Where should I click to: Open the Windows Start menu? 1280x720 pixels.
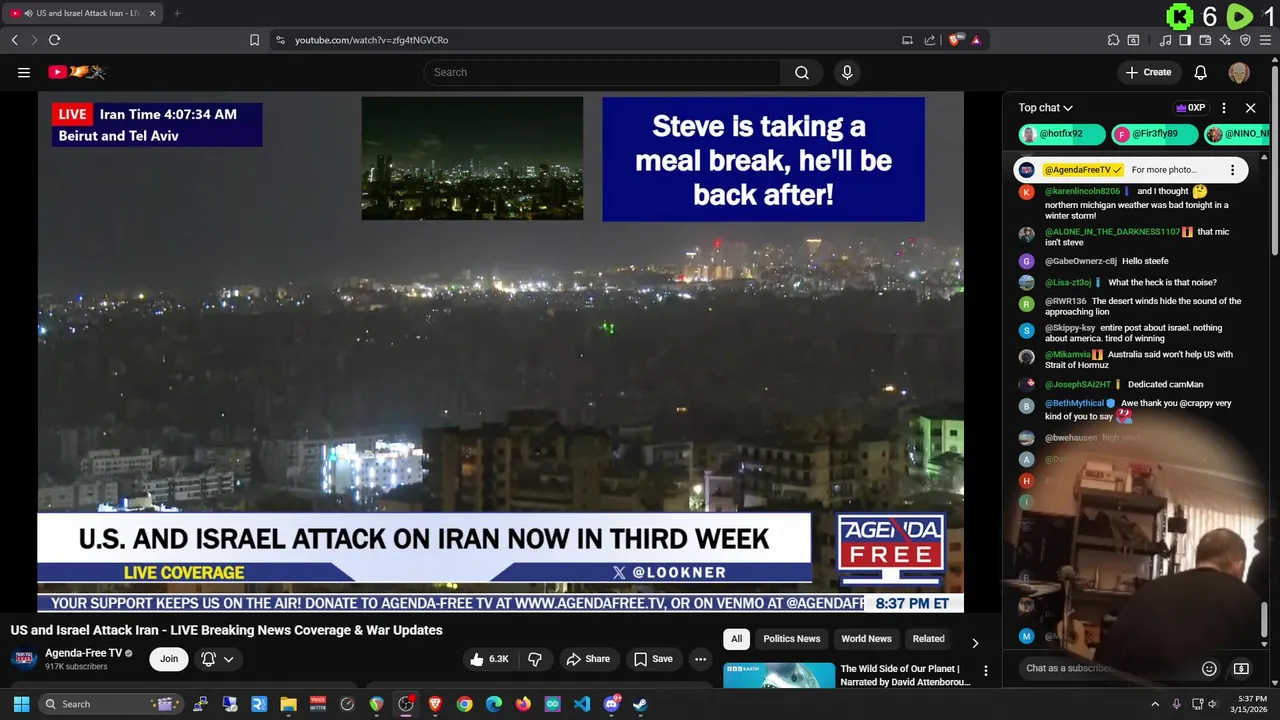pyautogui.click(x=21, y=704)
